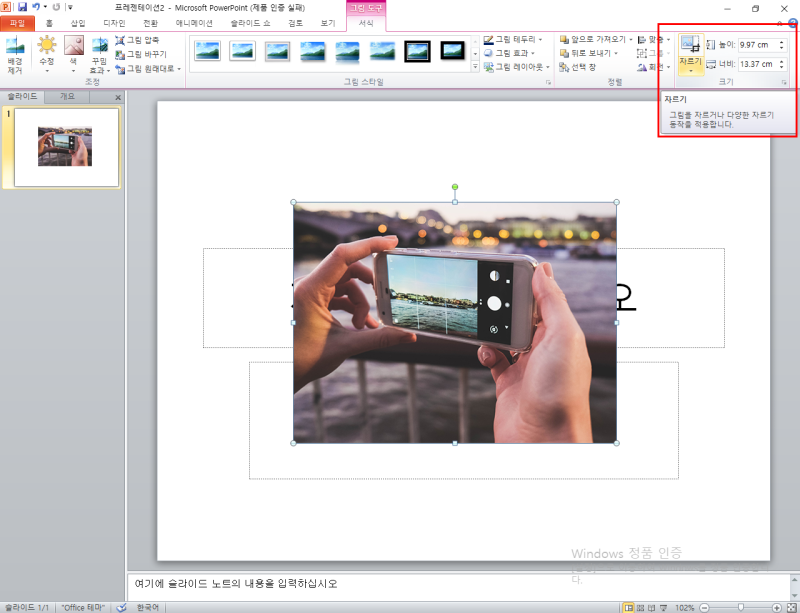Viewport: 800px width, 613px height.
Task: Switch to the Transitions (전환) tab
Action: [151, 23]
